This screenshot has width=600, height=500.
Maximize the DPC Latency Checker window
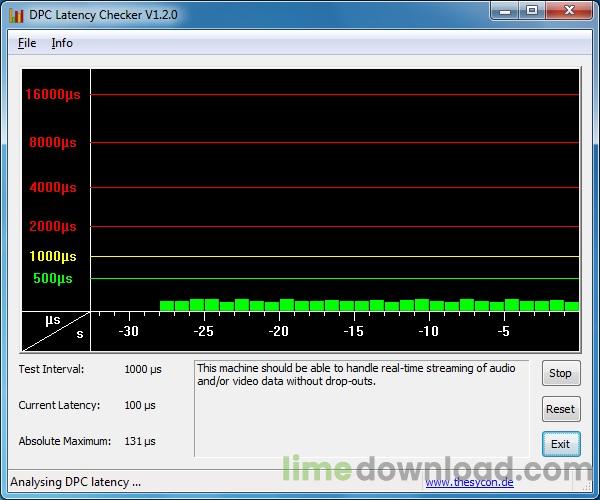tap(531, 12)
